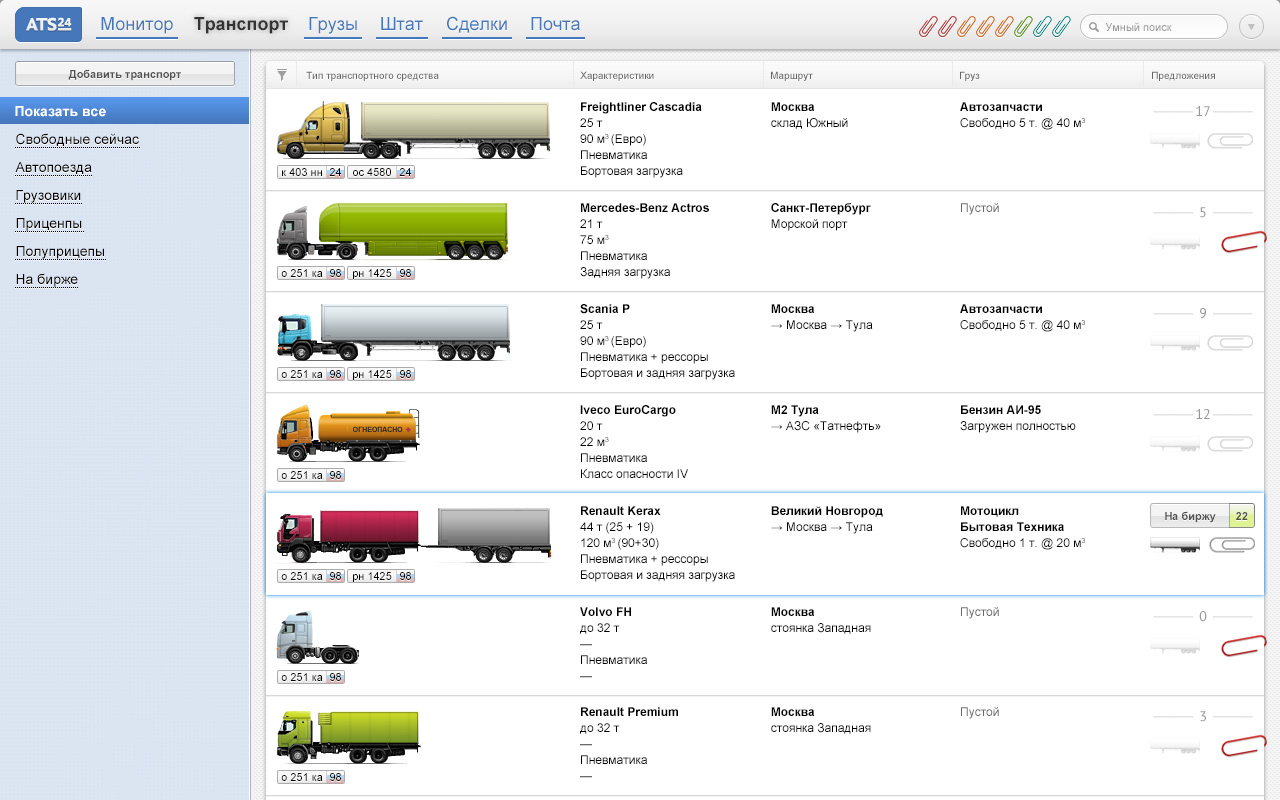Click the green 22 offers badge

click(1241, 516)
